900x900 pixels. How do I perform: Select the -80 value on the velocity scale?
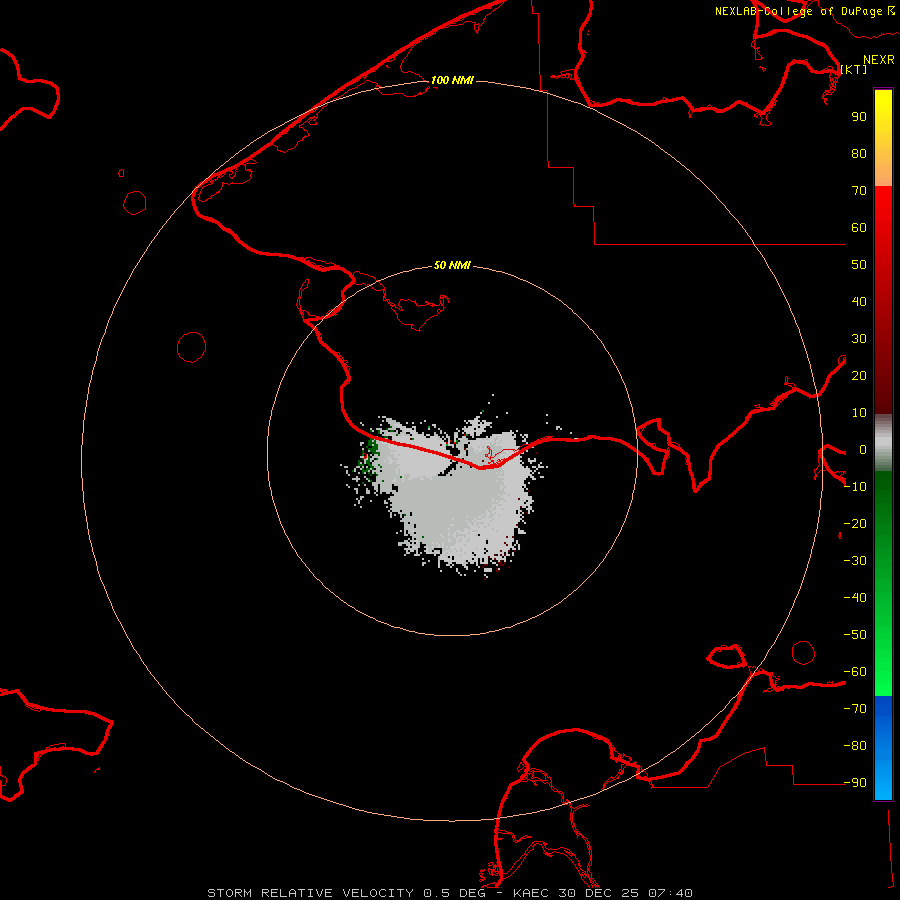click(x=855, y=746)
